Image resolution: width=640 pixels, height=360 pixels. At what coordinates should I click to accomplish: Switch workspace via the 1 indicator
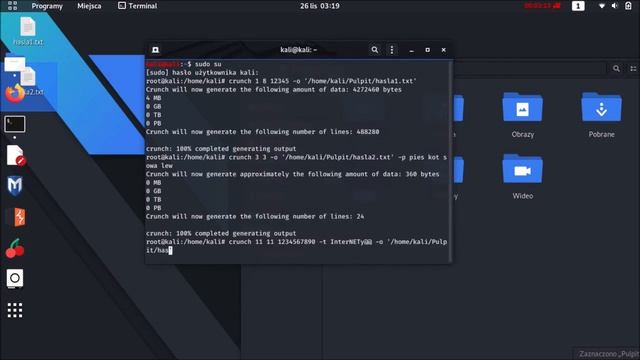[x=578, y=6]
